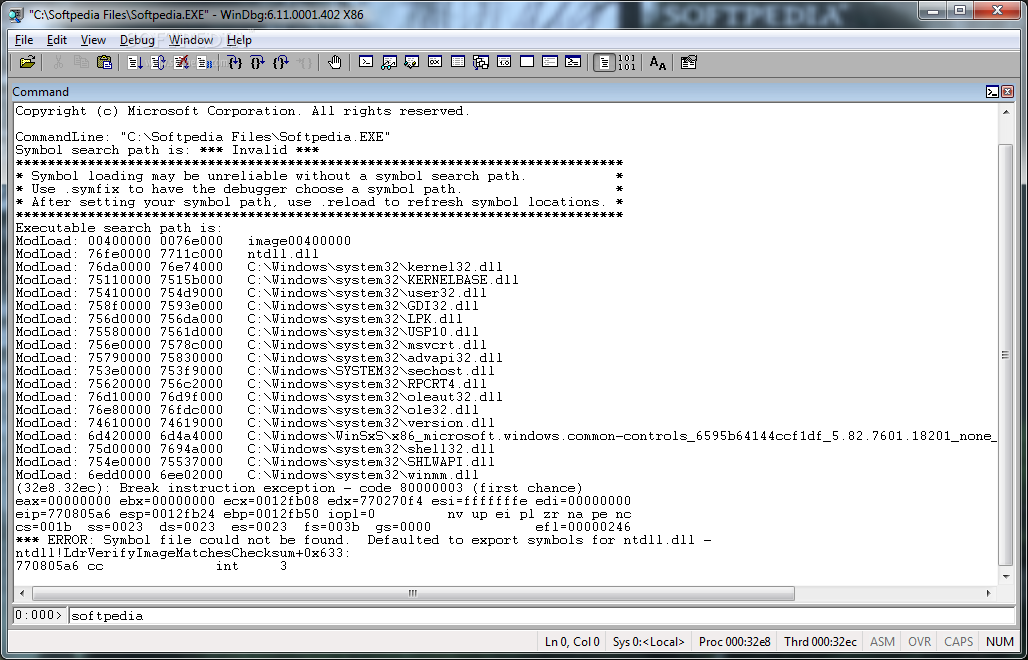1028x660 pixels.
Task: Click the CAPS status indicator
Action: coord(959,642)
